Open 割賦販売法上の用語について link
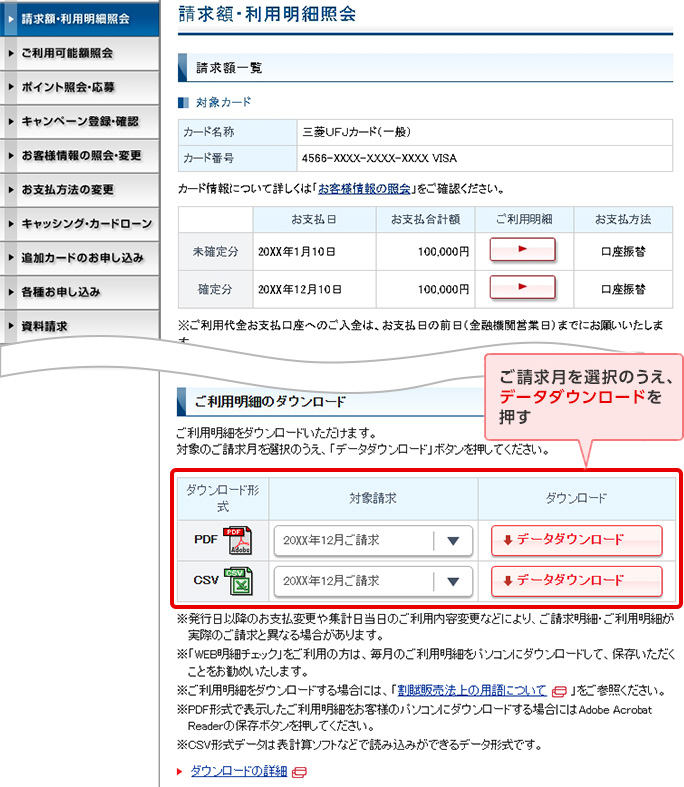 [x=471, y=690]
